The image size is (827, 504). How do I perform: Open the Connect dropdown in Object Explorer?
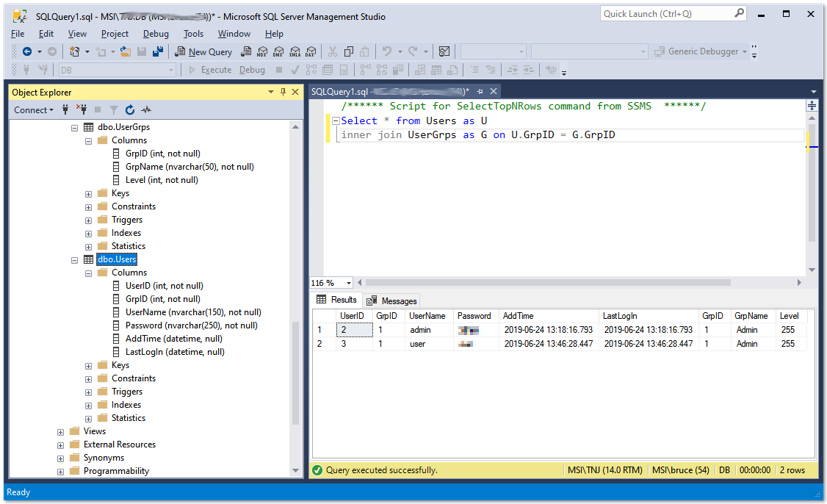[34, 110]
